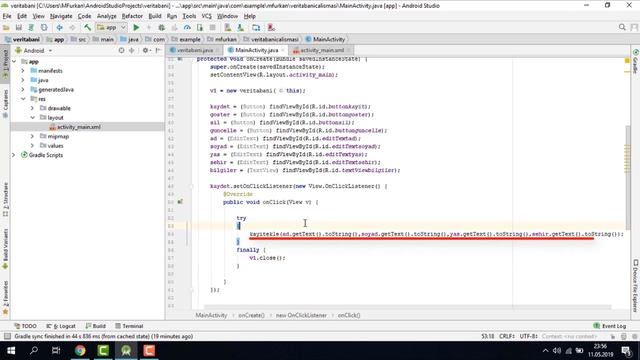Click the onCreate() breadcrumb below the editor
640x360 pixels.
[251, 316]
